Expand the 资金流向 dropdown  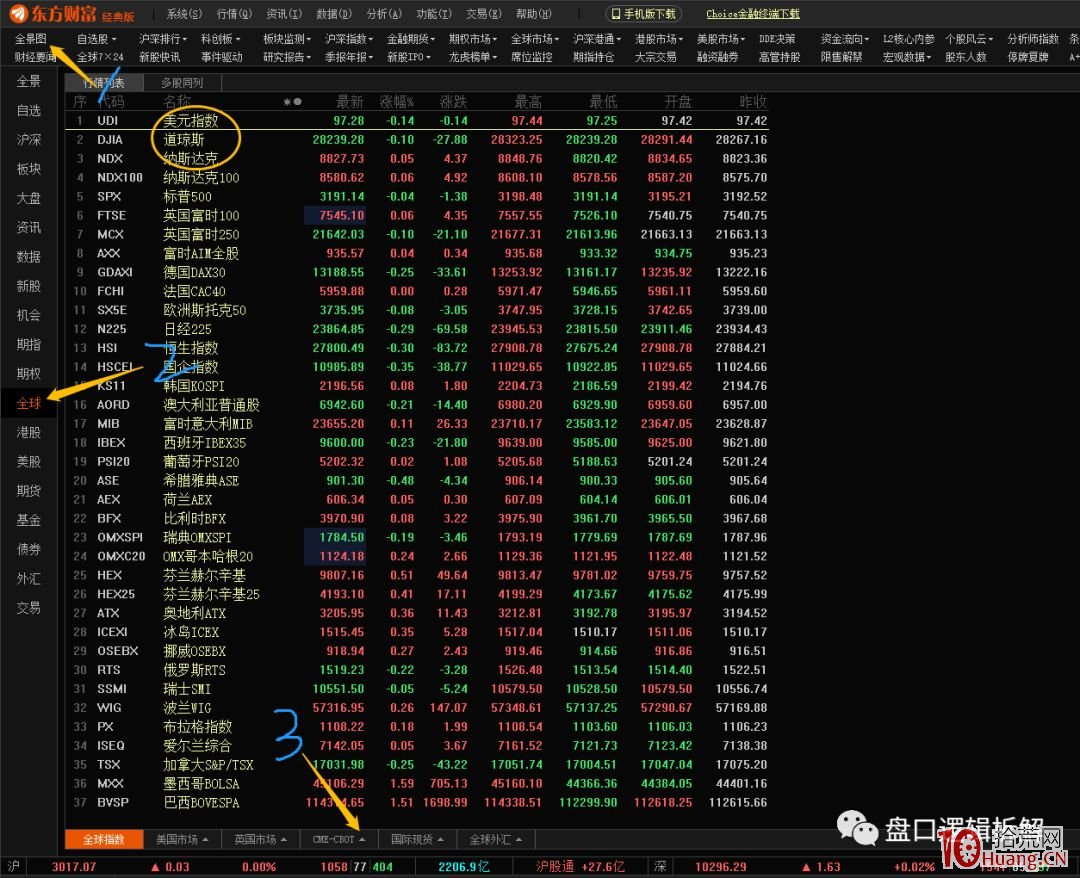[845, 39]
